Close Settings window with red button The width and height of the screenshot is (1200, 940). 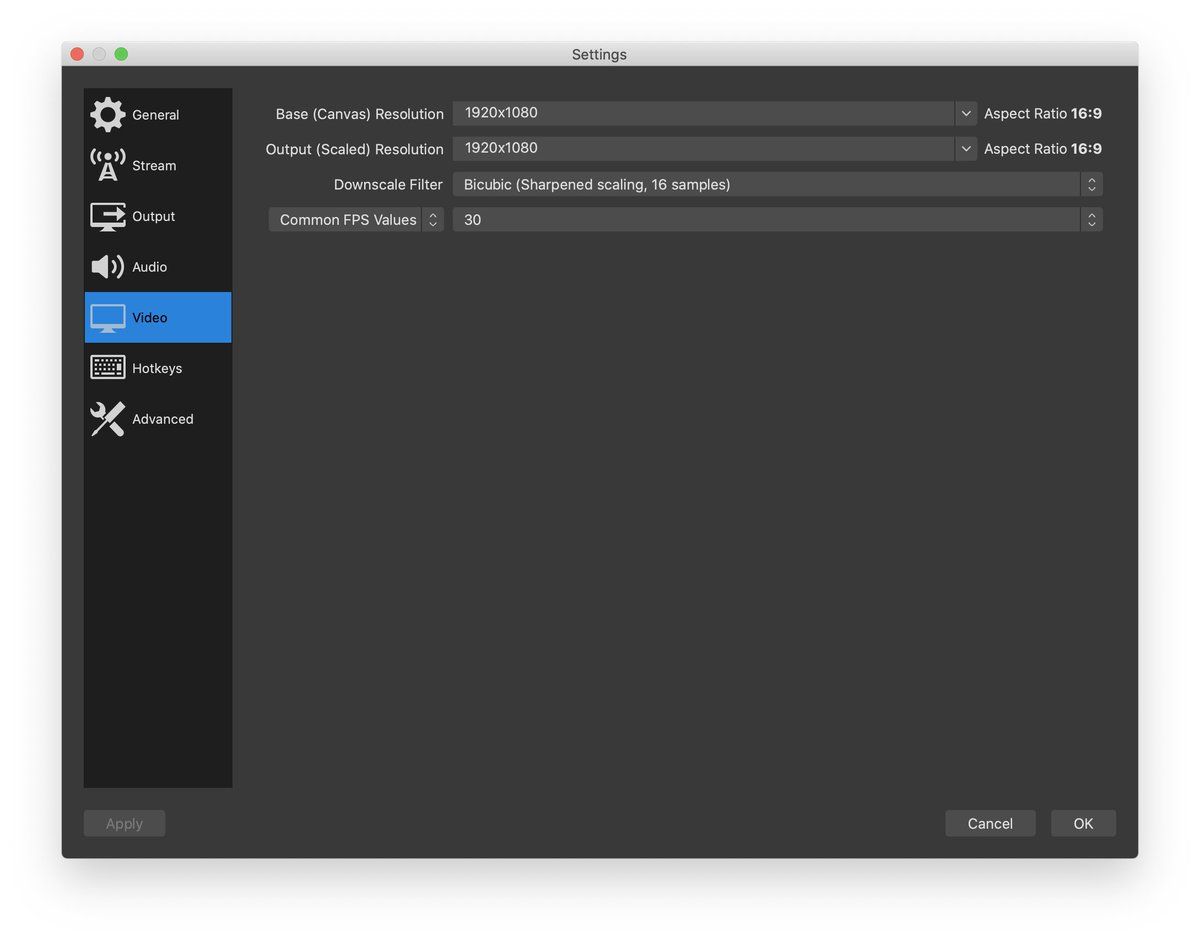(77, 54)
